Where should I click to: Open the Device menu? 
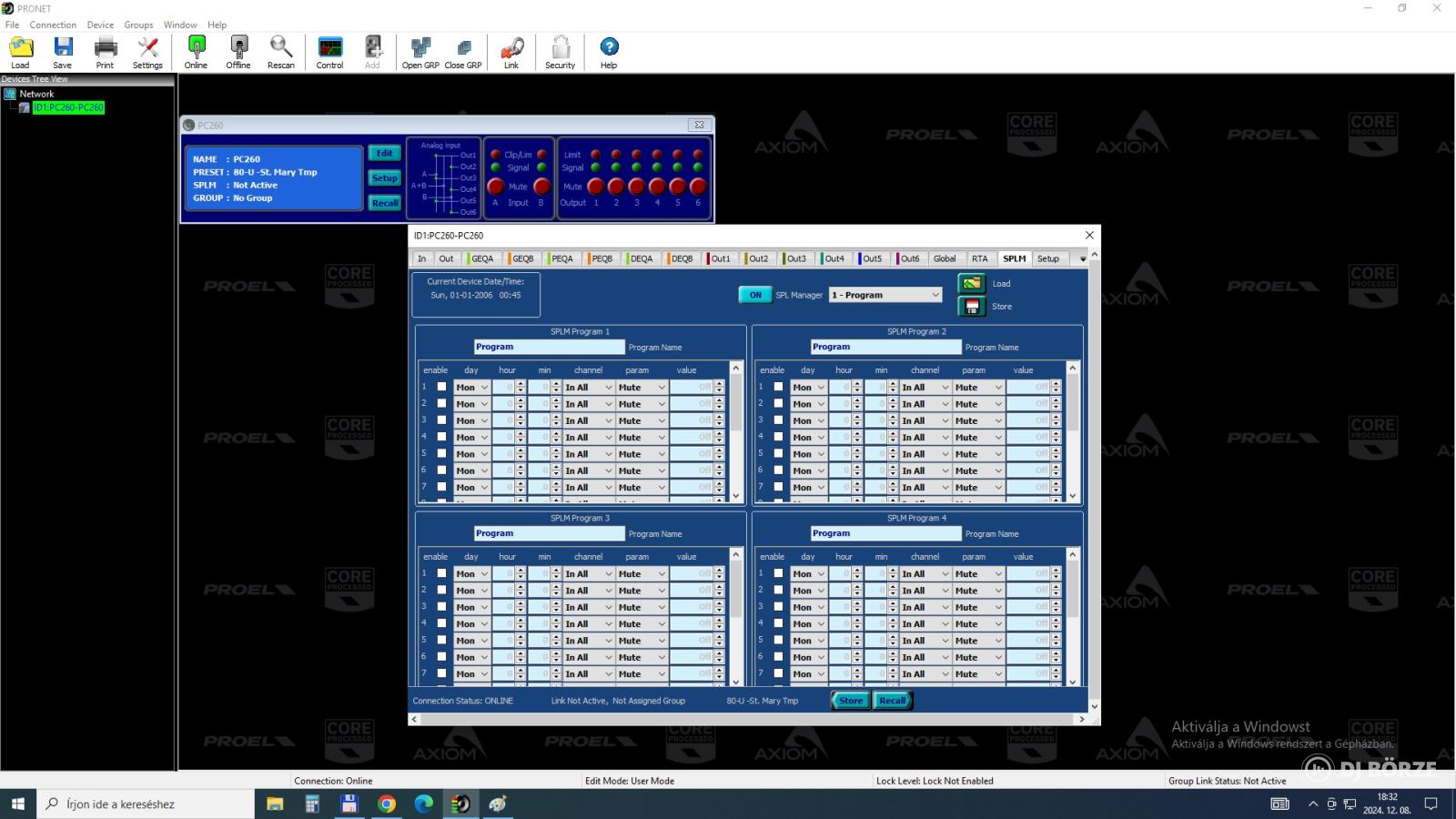[100, 25]
